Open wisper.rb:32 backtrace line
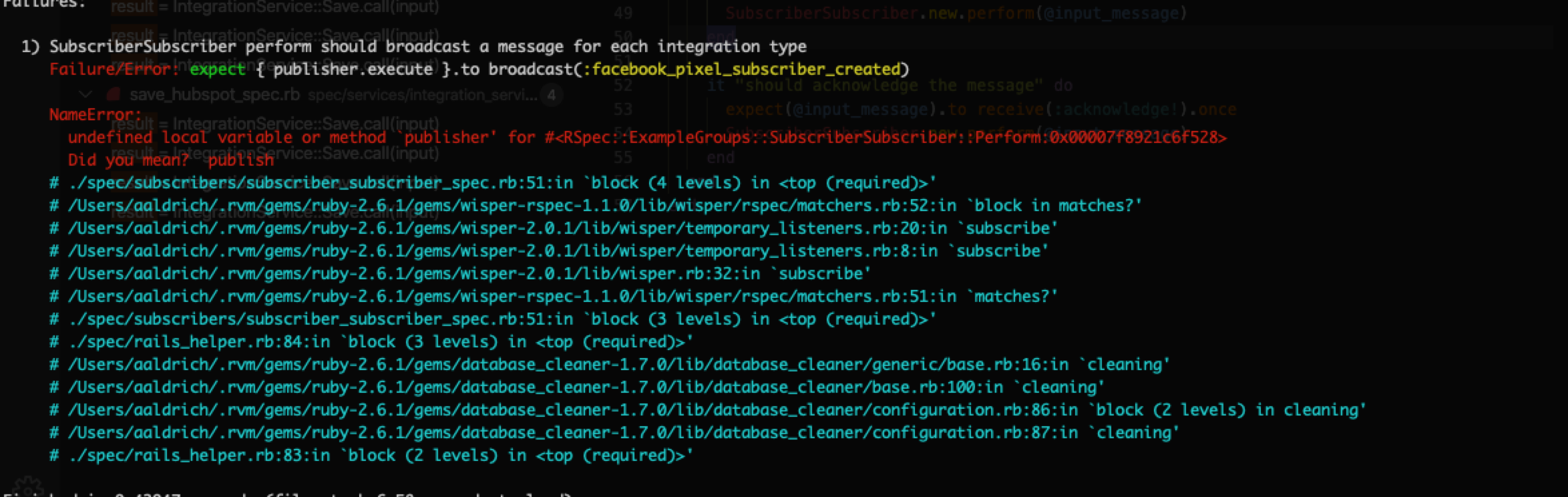 (460, 274)
